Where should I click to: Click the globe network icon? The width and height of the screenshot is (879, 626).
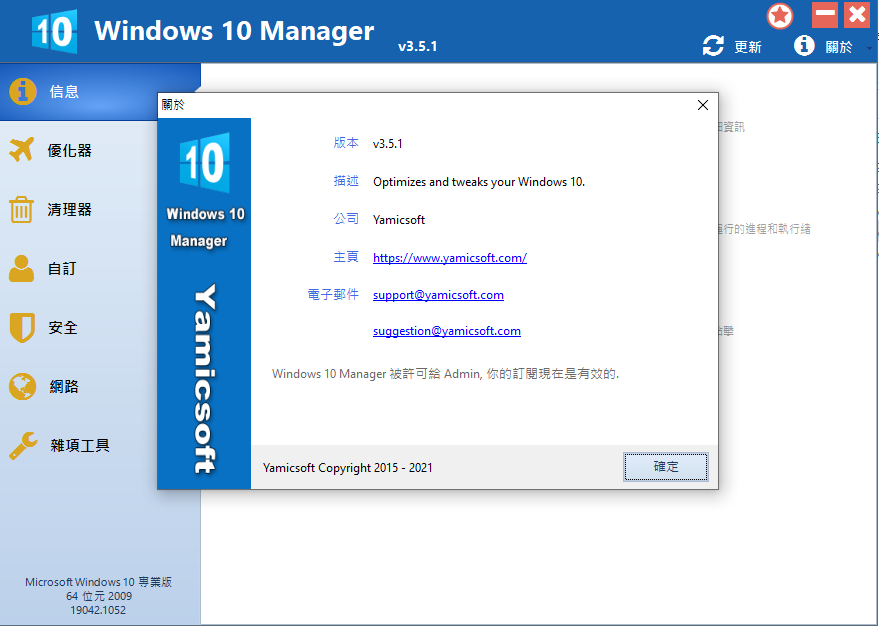pos(22,386)
